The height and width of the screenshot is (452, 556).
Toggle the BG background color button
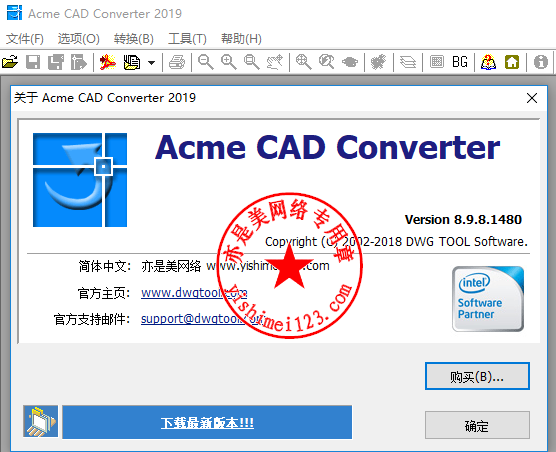(x=460, y=62)
